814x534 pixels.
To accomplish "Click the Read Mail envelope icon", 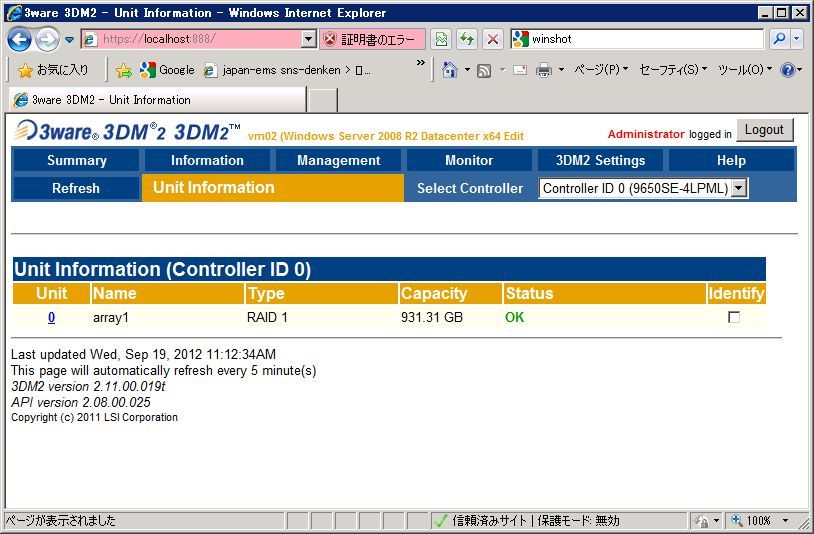I will (520, 70).
